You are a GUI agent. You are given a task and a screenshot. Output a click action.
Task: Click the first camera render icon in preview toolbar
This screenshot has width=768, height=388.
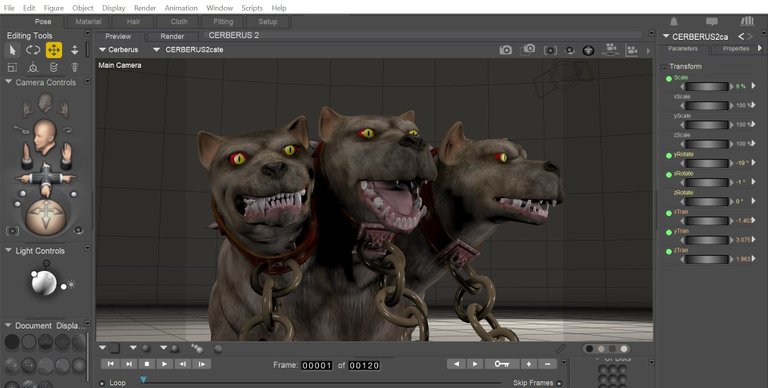pos(505,50)
